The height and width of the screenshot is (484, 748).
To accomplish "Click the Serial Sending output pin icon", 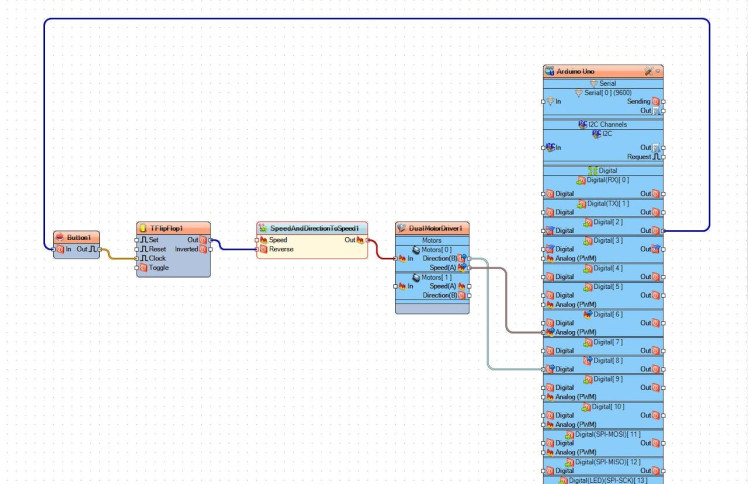I will pyautogui.click(x=656, y=101).
